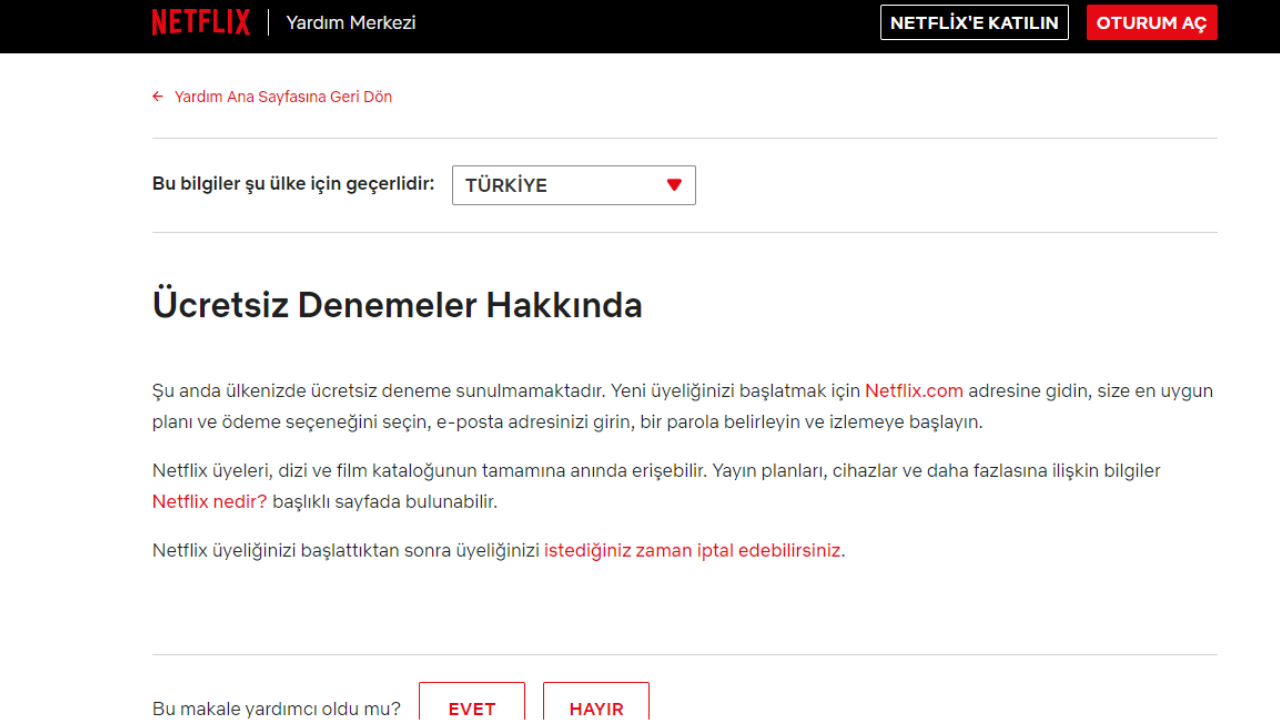The height and width of the screenshot is (720, 1280).
Task: Click the left arrow icon beside Yardım Ana Sayfasına
Action: [158, 97]
